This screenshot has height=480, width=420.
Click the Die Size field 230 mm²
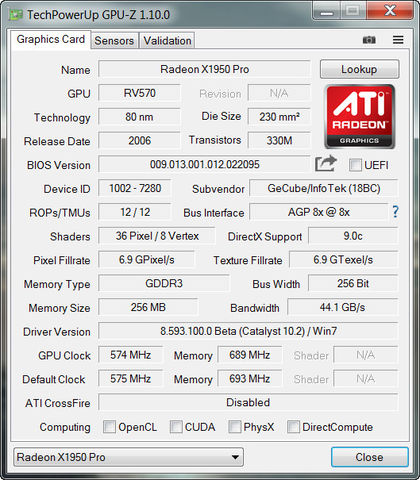[279, 117]
